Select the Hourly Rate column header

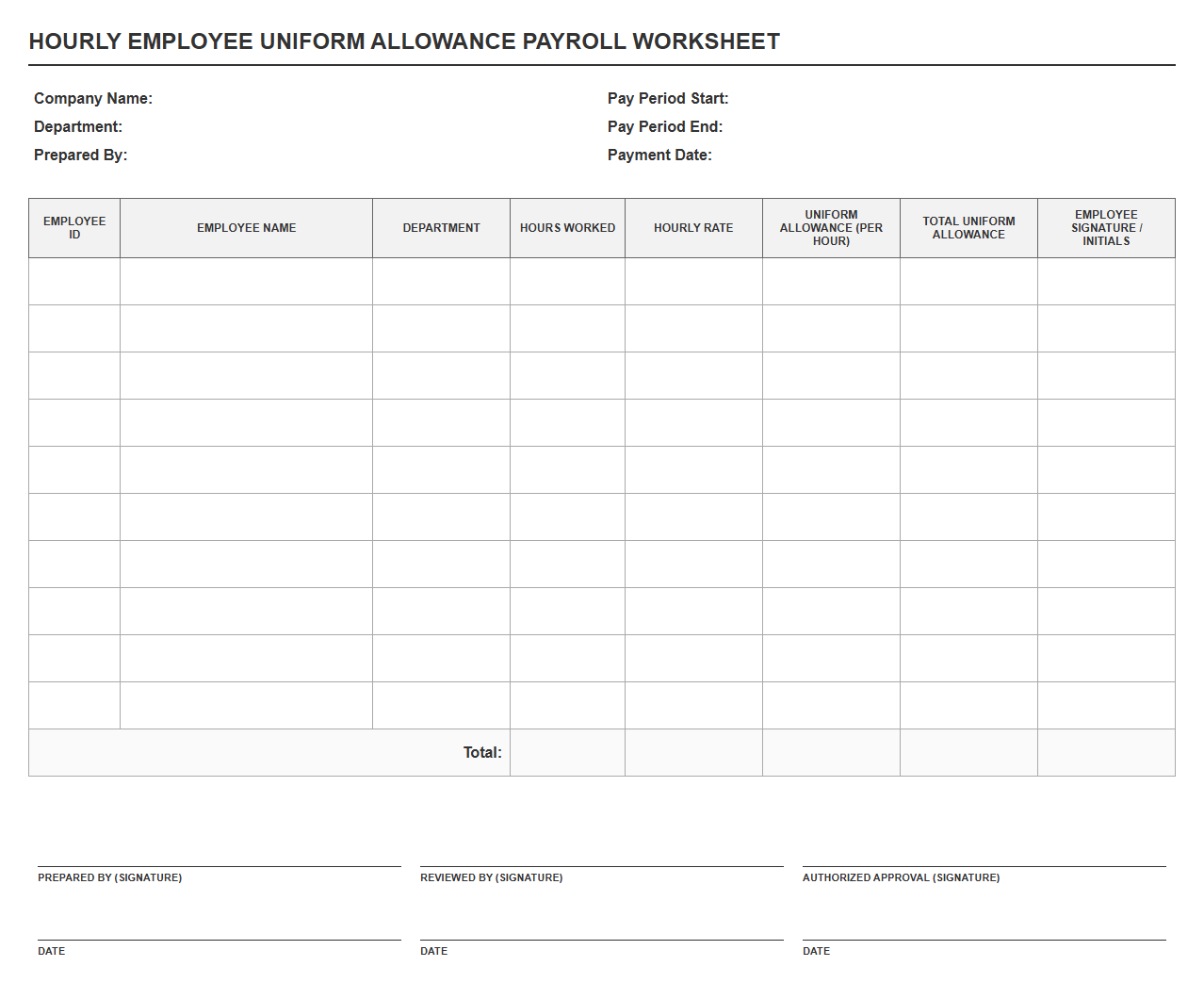pos(693,228)
